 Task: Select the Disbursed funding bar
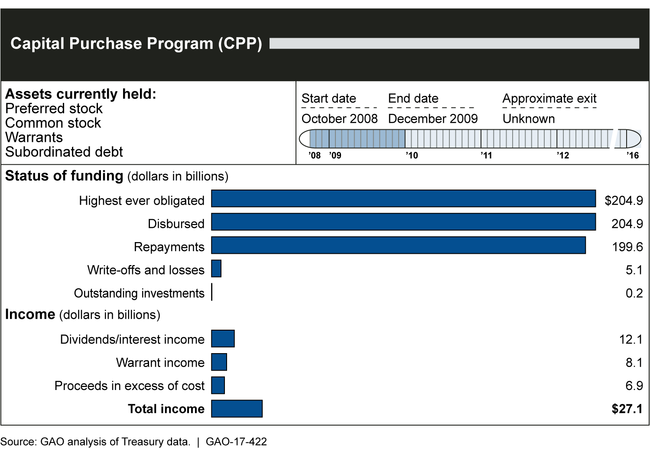click(x=403, y=222)
